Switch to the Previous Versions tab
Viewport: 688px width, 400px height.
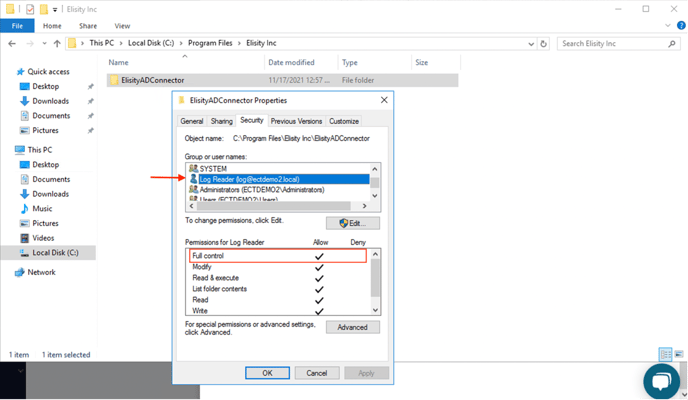tap(296, 121)
